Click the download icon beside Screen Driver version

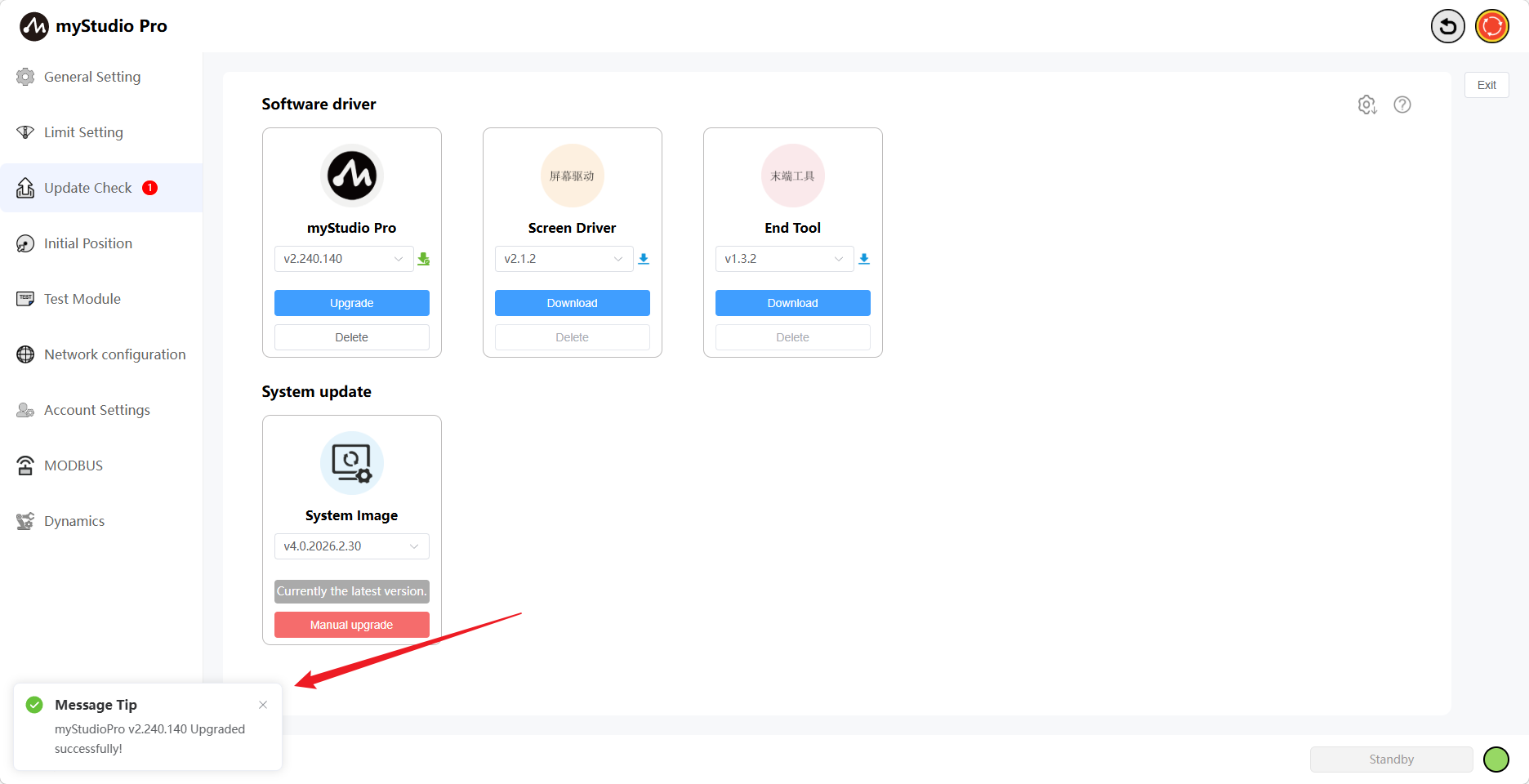pos(644,259)
